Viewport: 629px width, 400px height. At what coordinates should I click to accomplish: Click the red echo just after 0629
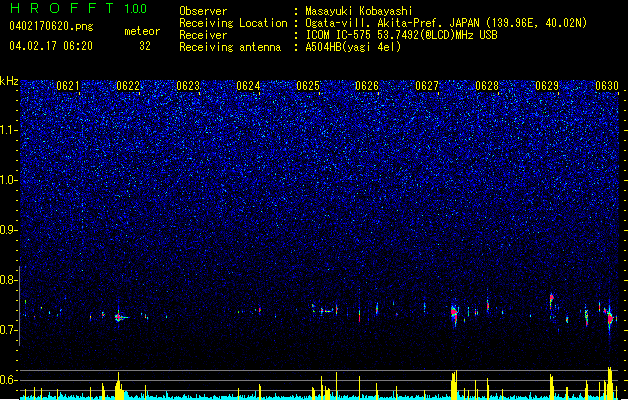[x=552, y=298]
